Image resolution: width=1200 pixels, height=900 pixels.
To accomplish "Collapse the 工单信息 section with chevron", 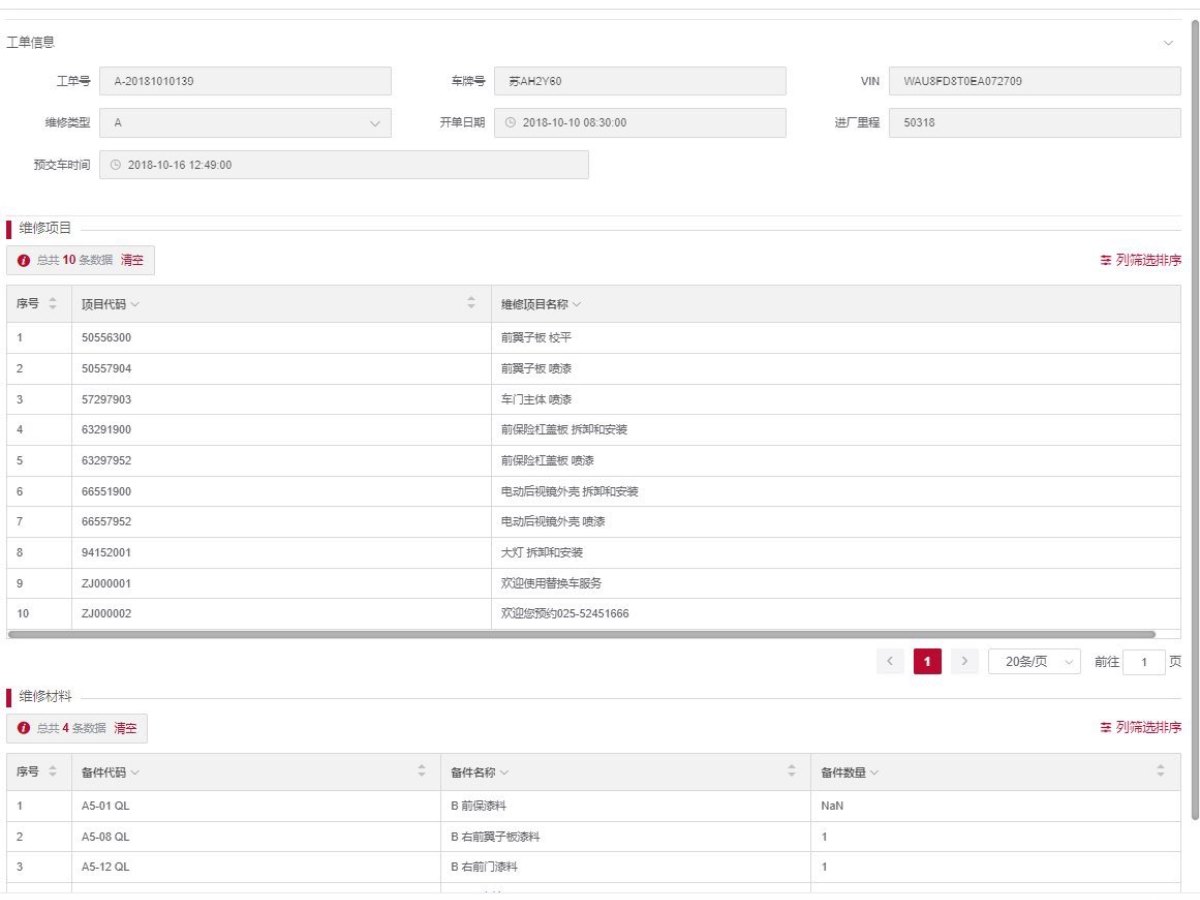I will click(x=1168, y=43).
